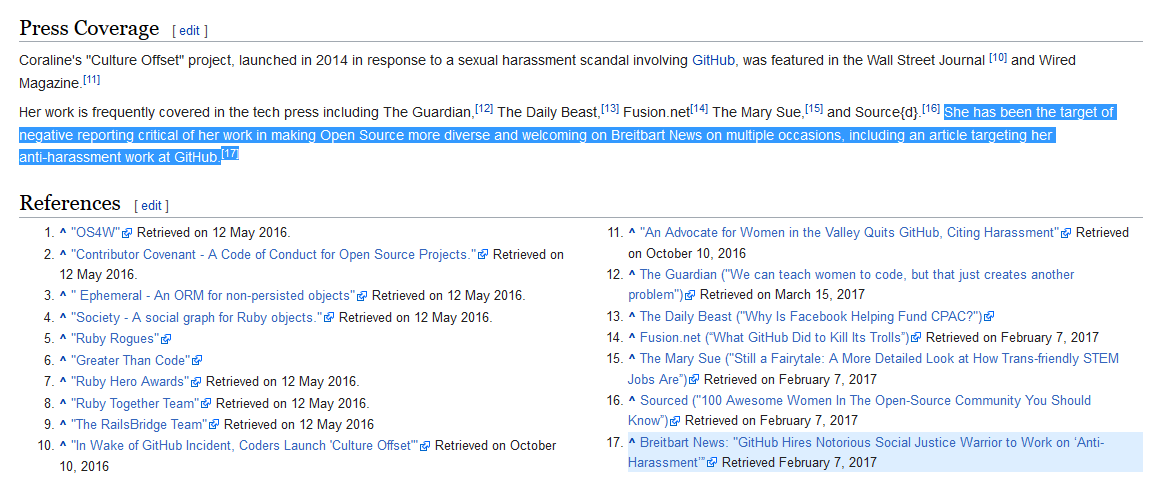Open the "Society - A social graph" reference
The height and width of the screenshot is (488, 1153).
pyautogui.click(x=197, y=318)
